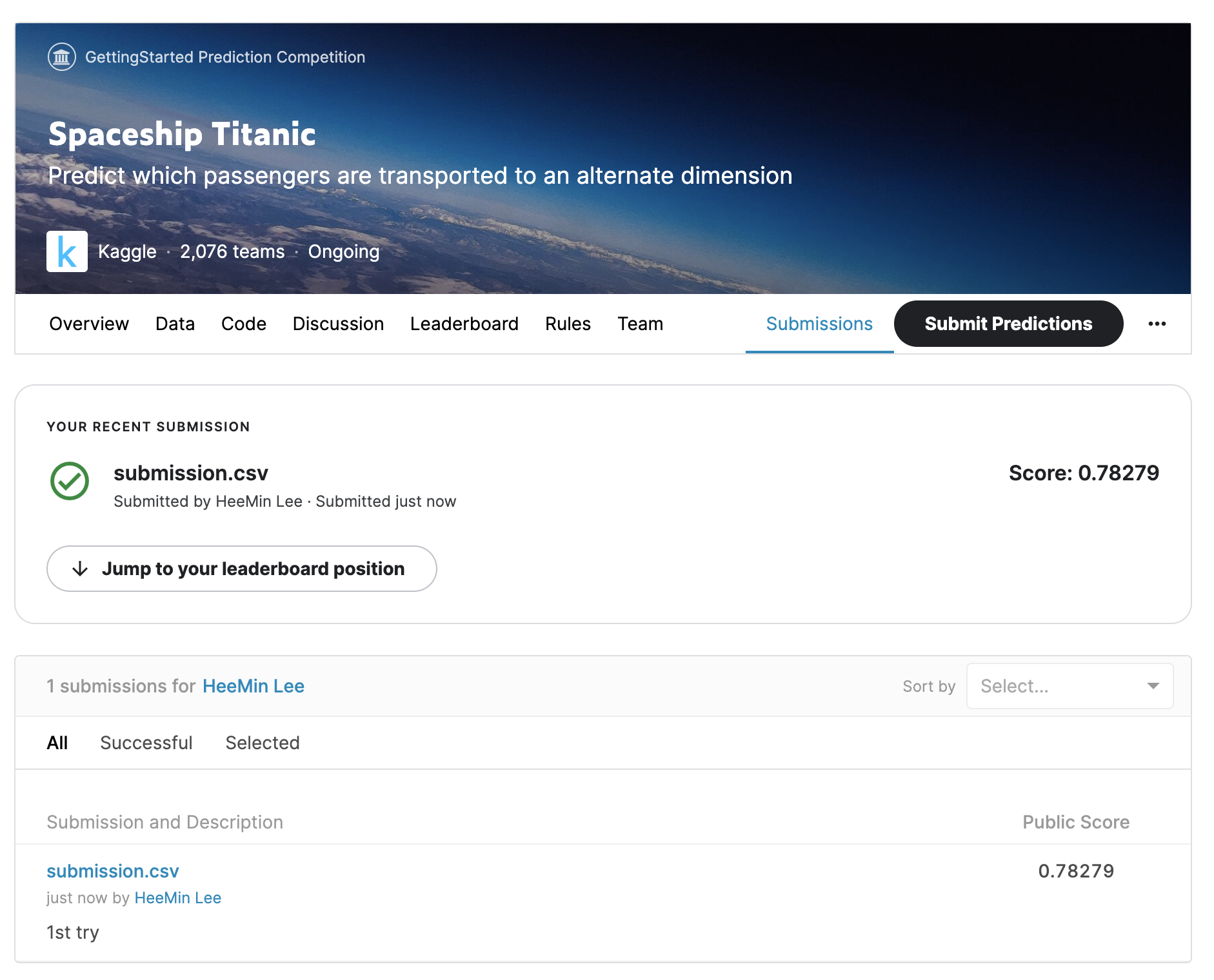Open the three-dot more options menu
The height and width of the screenshot is (980, 1214).
click(1157, 324)
